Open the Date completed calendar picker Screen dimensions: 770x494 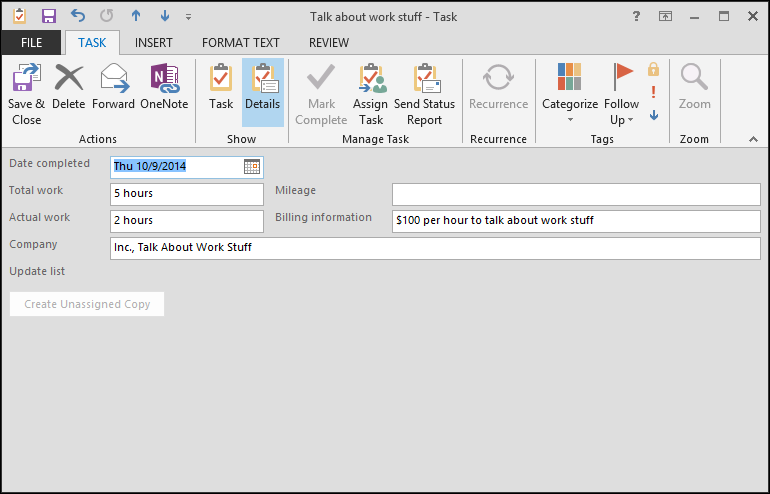[x=252, y=166]
